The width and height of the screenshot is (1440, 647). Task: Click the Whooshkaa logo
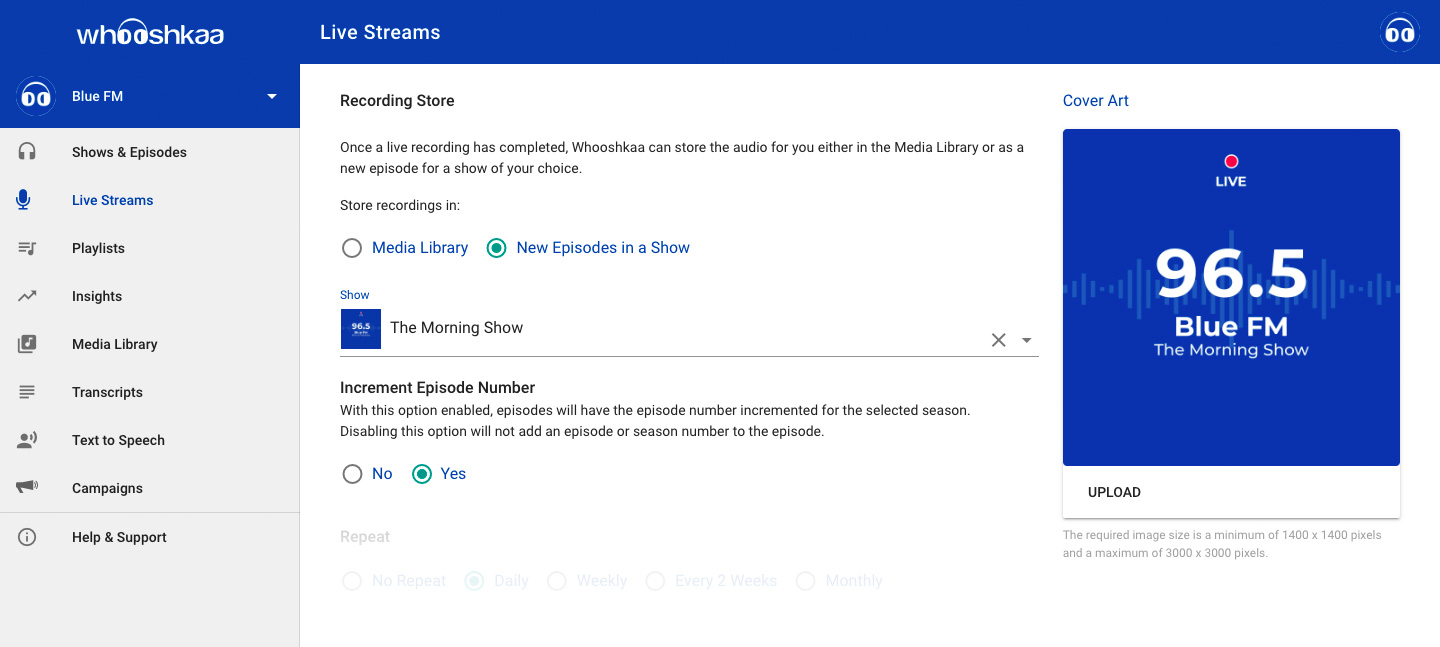pos(150,33)
